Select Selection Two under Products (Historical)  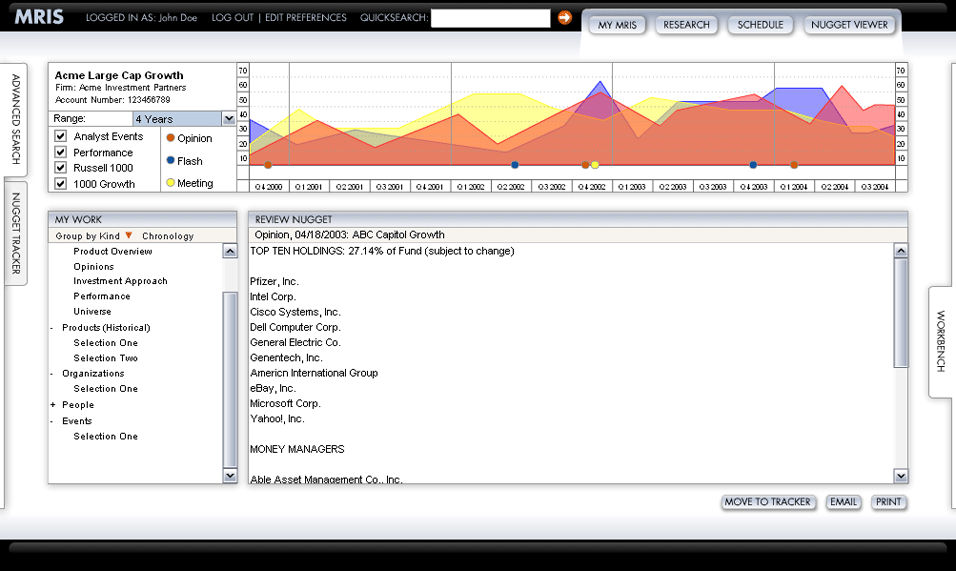click(105, 358)
